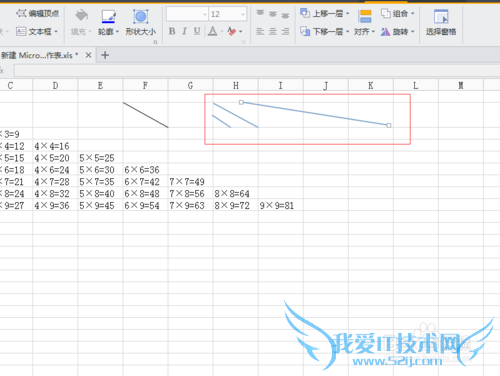Select column H header
Image resolution: width=500 pixels, height=376 pixels.
coord(236,85)
